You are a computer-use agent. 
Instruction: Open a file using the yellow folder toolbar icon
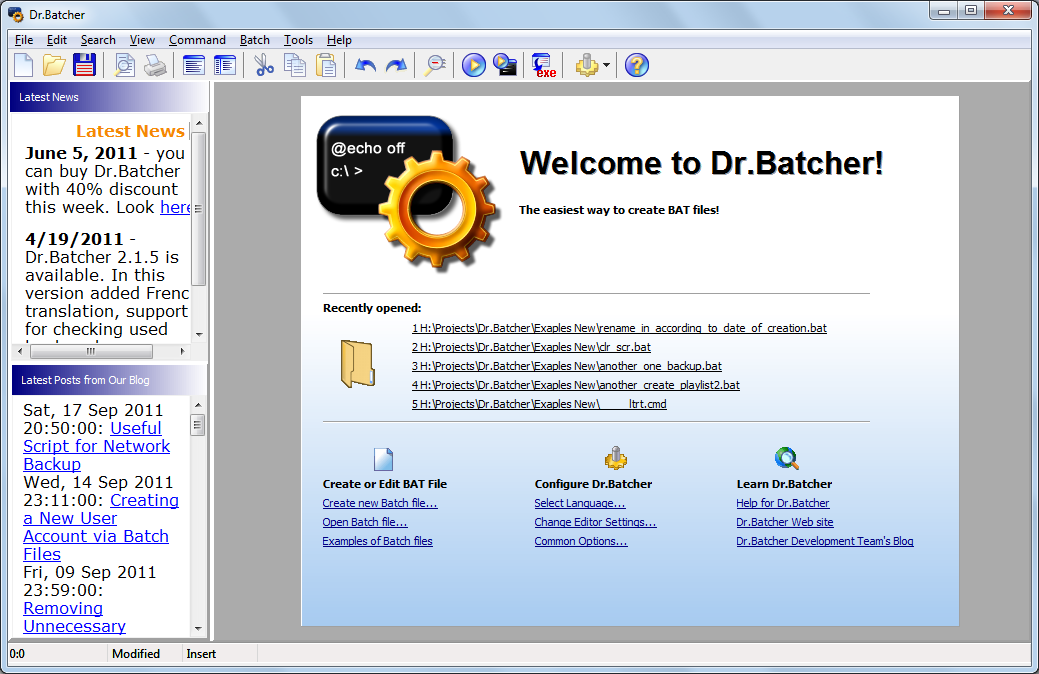[54, 65]
